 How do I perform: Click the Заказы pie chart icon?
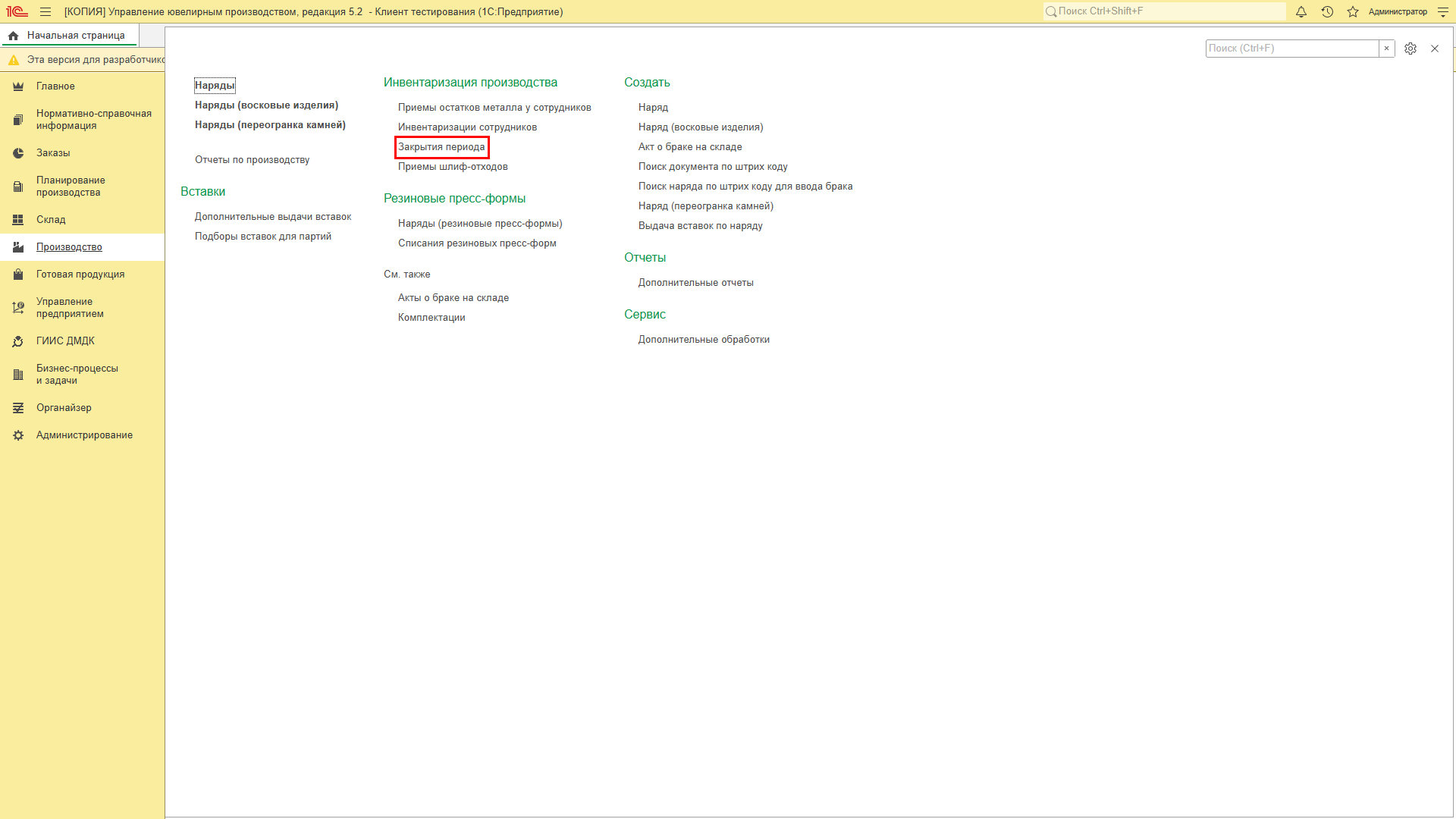click(18, 153)
